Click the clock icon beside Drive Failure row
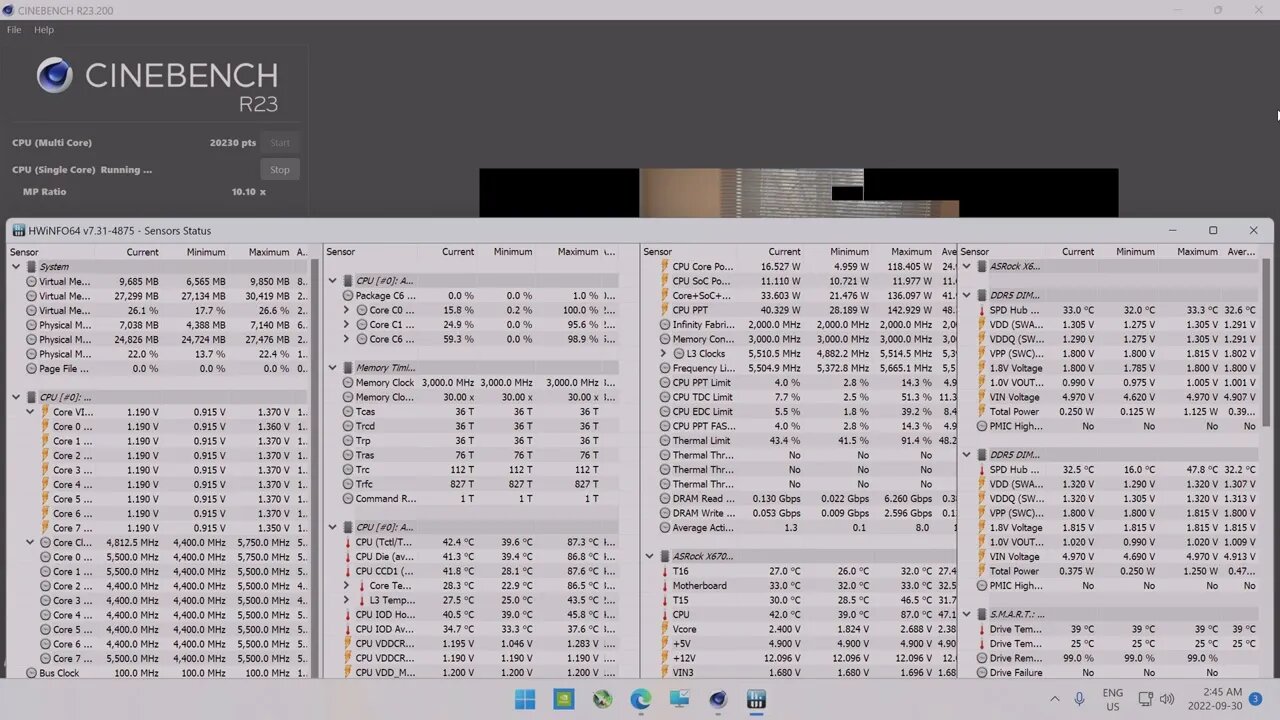Screen dimensions: 1280x720 coord(982,673)
